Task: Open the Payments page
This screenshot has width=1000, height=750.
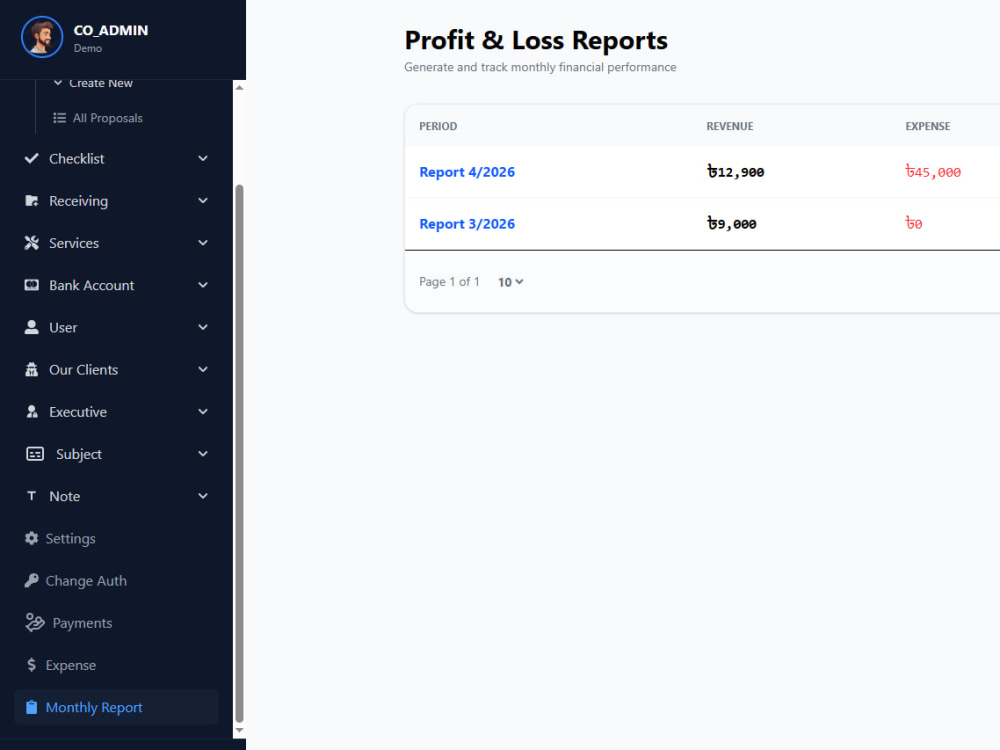Action: coord(82,623)
